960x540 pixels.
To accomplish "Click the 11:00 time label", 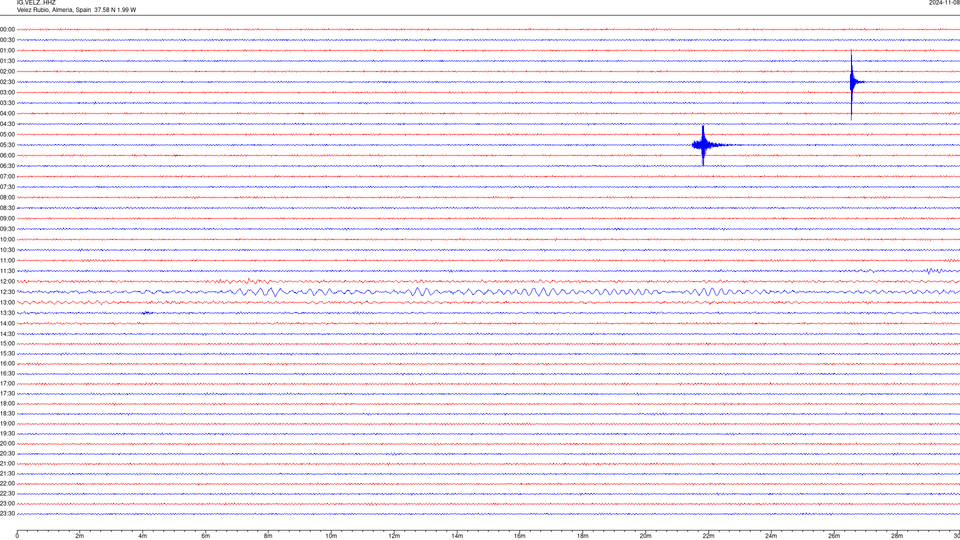I will click(7, 261).
